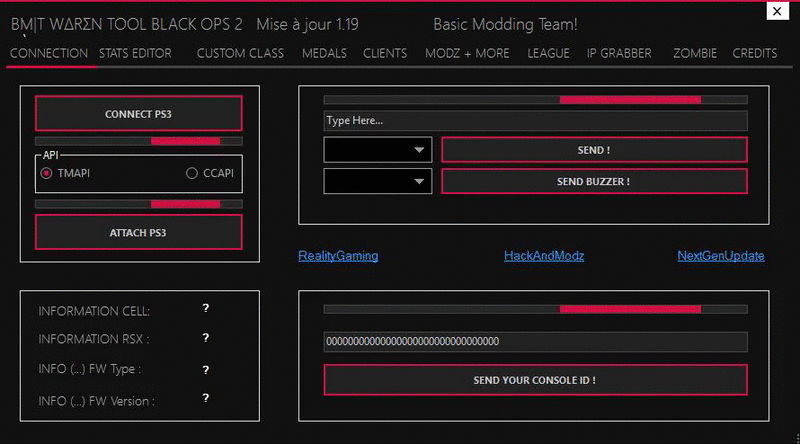Screen dimensions: 800x444
Task: Select the TMAPI radio option
Action: (x=65, y=173)
